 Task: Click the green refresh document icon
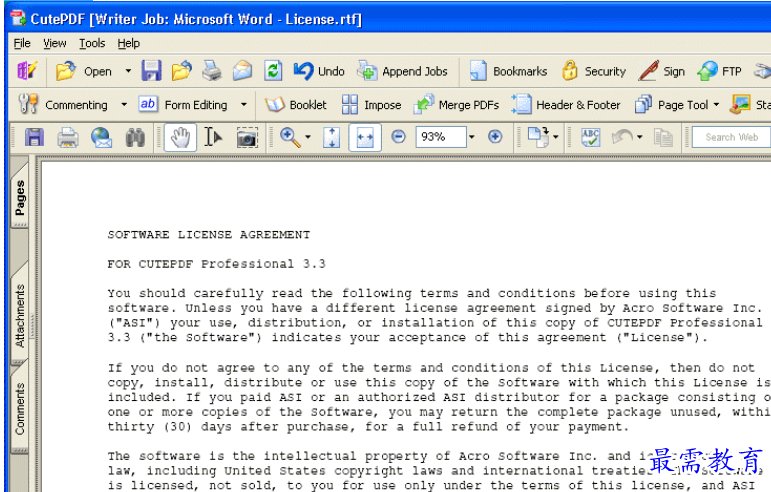[273, 71]
